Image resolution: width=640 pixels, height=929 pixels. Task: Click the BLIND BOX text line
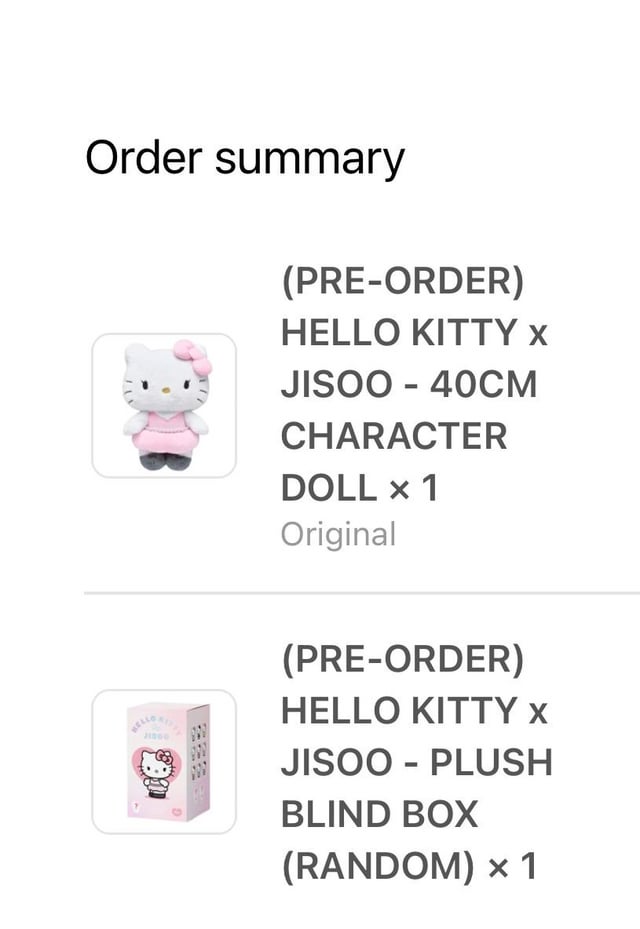(x=380, y=814)
